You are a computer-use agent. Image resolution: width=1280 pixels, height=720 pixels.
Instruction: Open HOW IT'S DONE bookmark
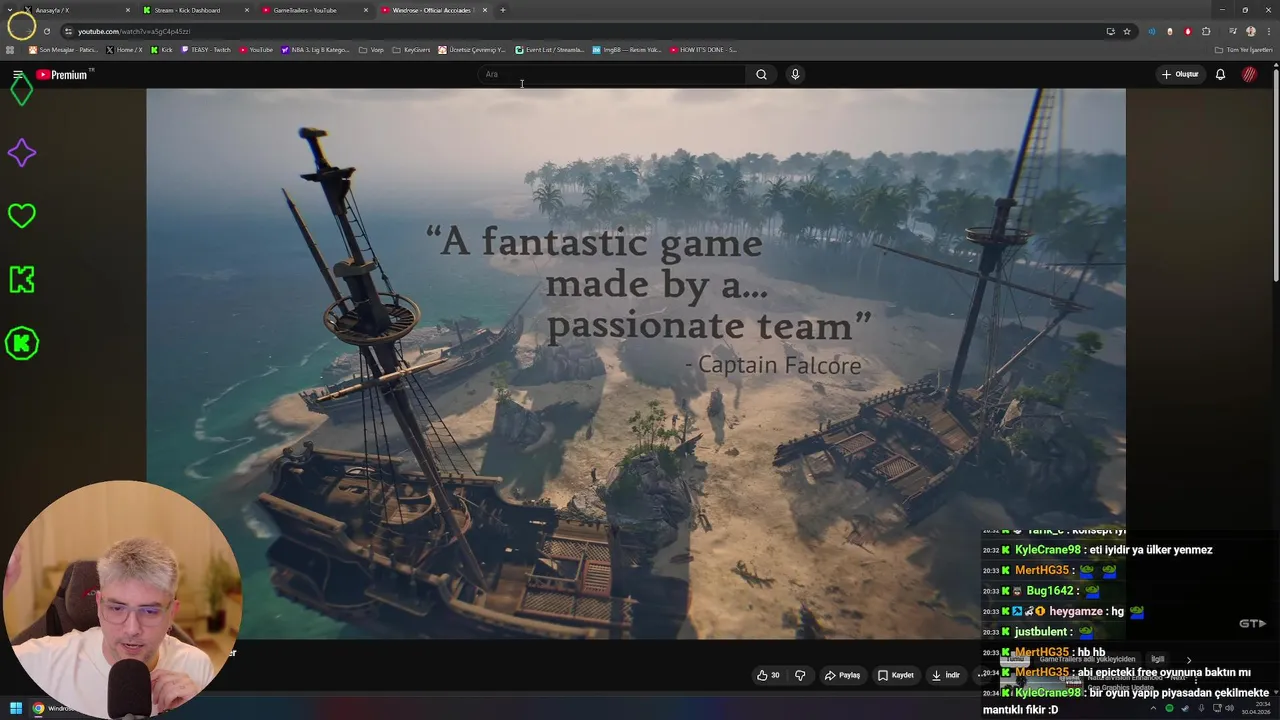703,49
